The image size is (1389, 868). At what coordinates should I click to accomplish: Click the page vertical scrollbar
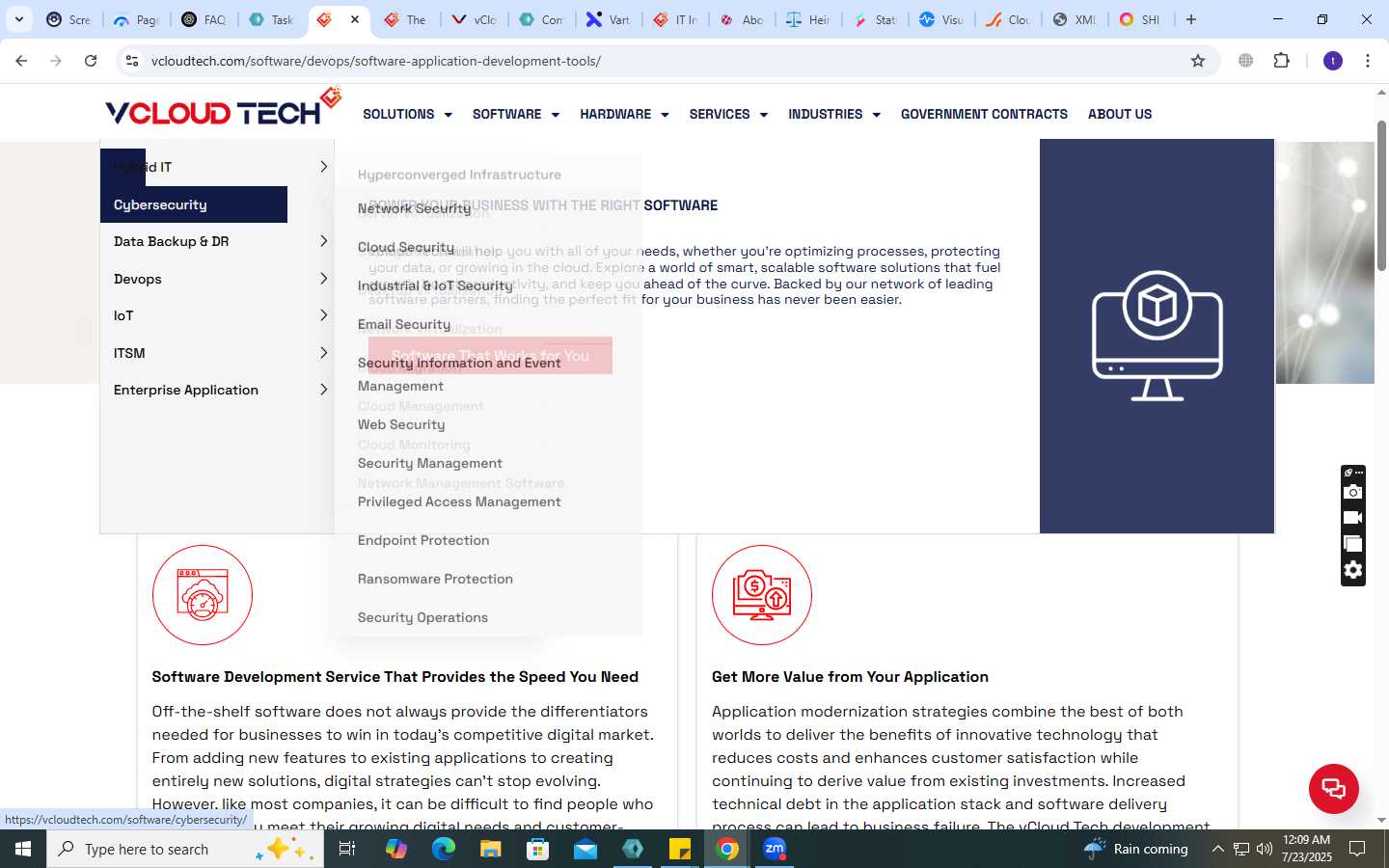tap(1381, 197)
